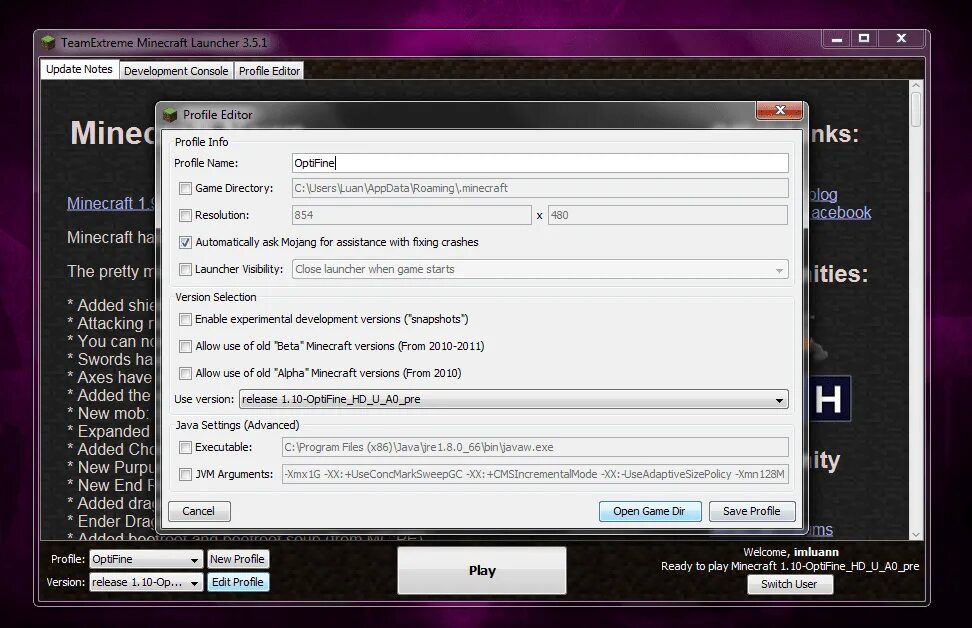Viewport: 972px width, 628px height.
Task: Click the 'Ready to play Minecraft' status text
Action: pyautogui.click(x=790, y=566)
